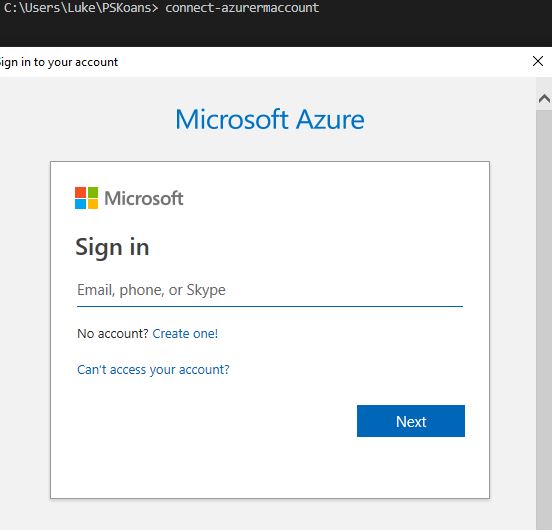This screenshot has height=530, width=552.
Task: Click the scroll up arrow on the scrollbar
Action: coord(544,99)
